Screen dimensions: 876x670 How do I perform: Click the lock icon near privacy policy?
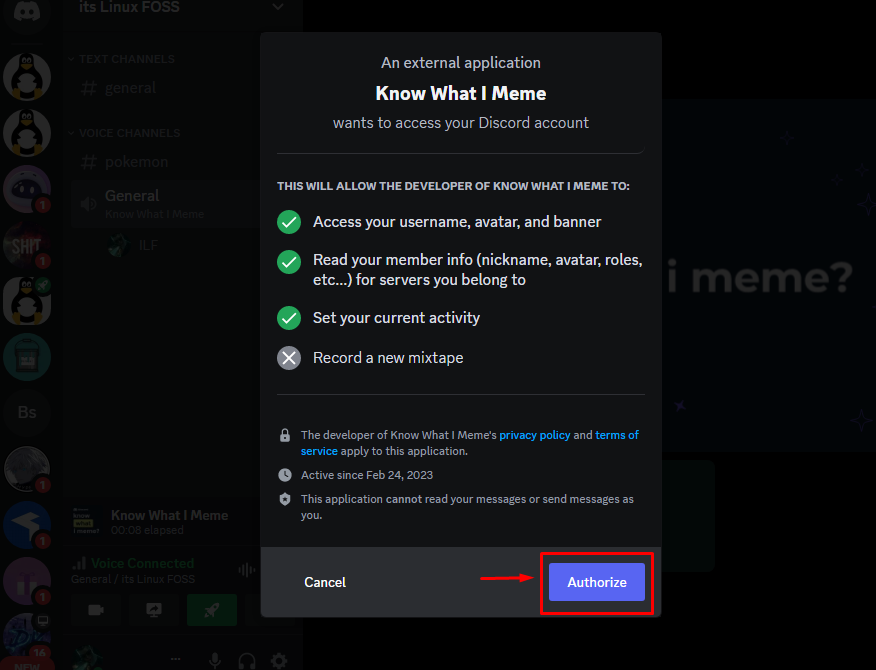(285, 435)
